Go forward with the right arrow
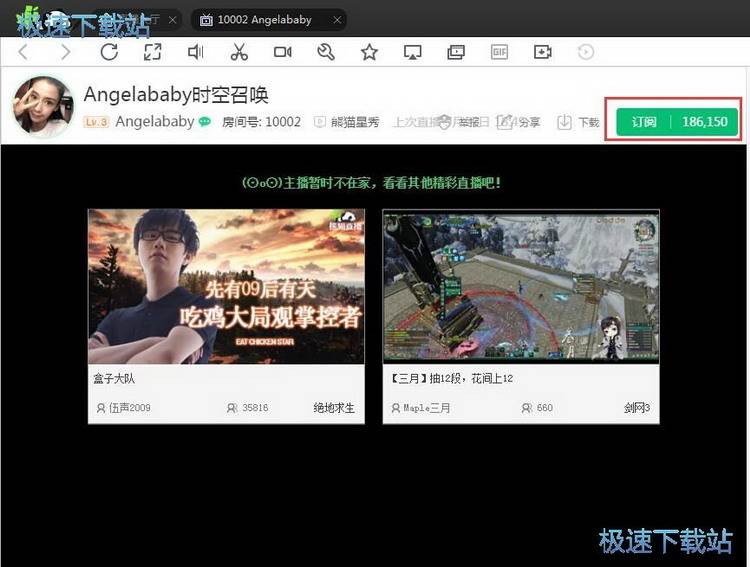The image size is (750, 567). point(66,52)
